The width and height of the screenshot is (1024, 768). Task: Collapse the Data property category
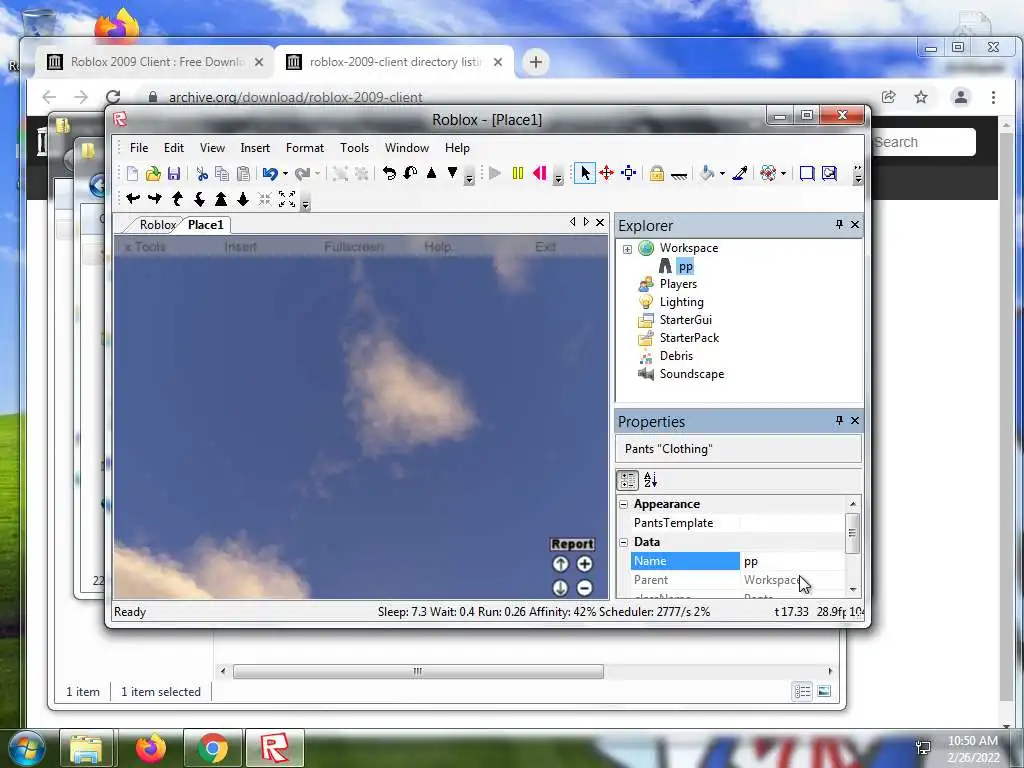pos(624,542)
